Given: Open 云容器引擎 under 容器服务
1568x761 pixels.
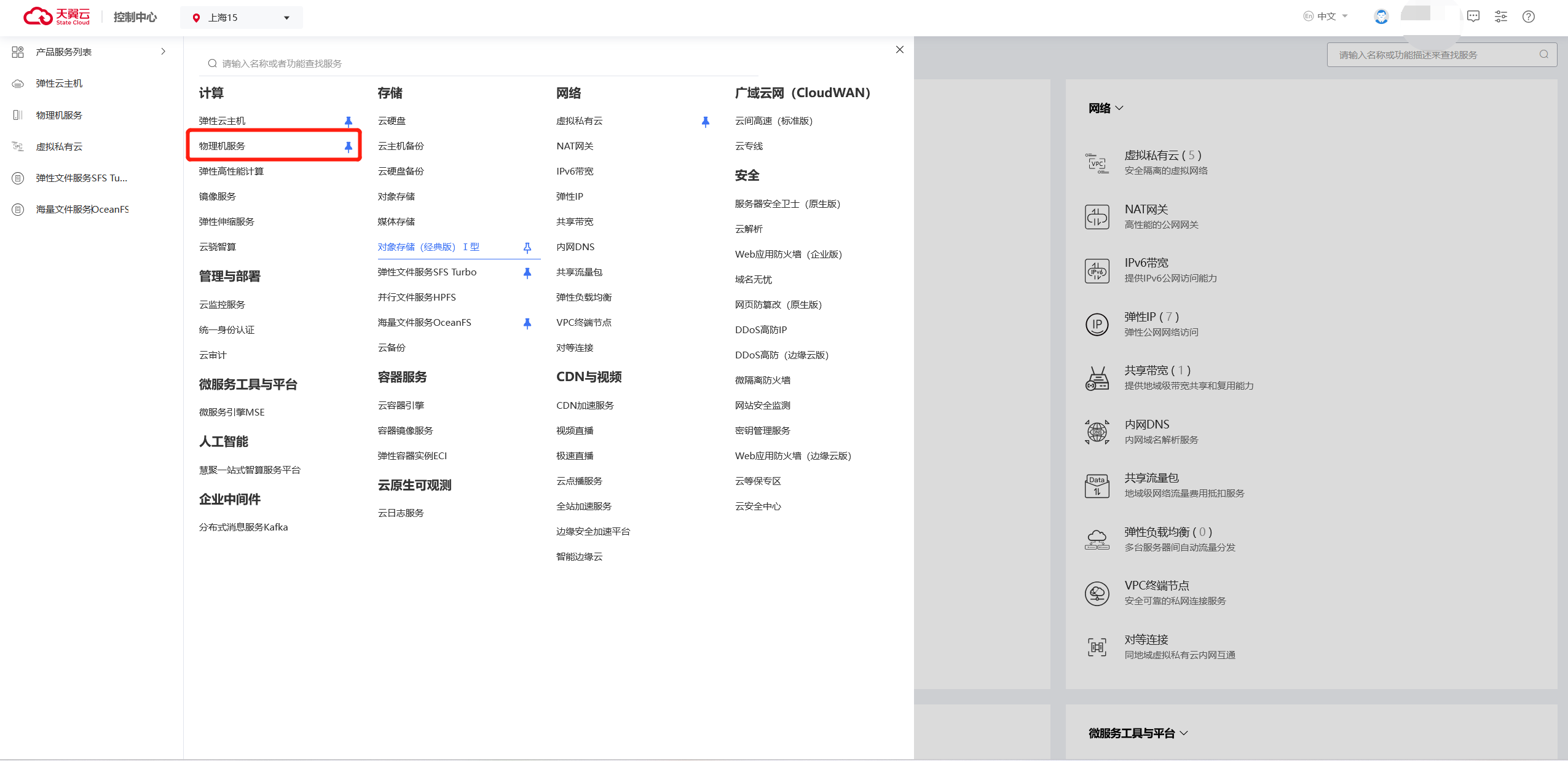Looking at the screenshot, I should pos(401,406).
